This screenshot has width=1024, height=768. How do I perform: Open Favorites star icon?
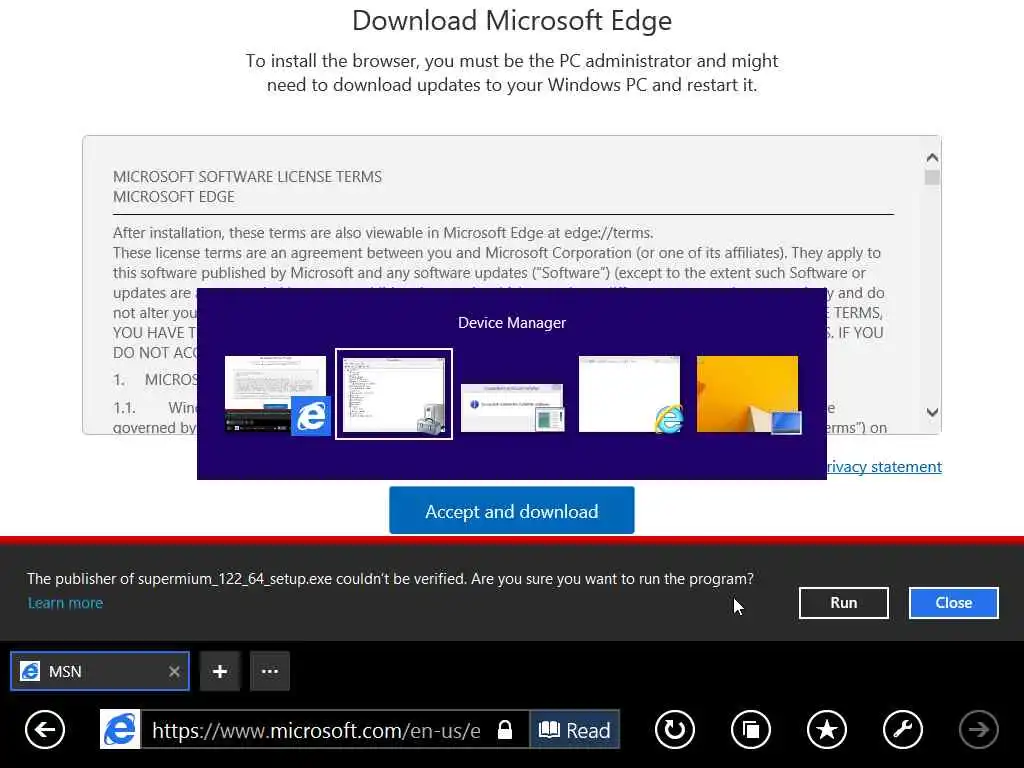tap(827, 729)
